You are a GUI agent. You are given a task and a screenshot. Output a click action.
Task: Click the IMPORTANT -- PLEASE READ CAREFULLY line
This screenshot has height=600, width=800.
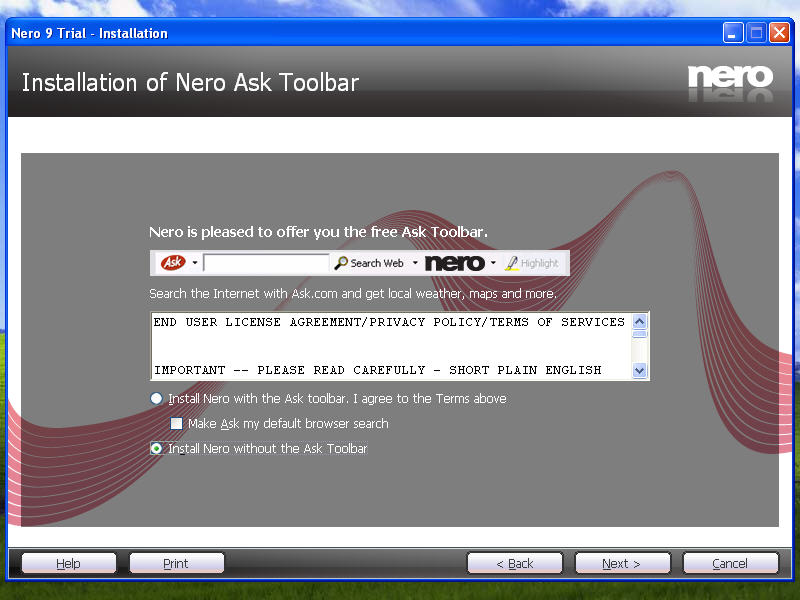click(x=378, y=370)
